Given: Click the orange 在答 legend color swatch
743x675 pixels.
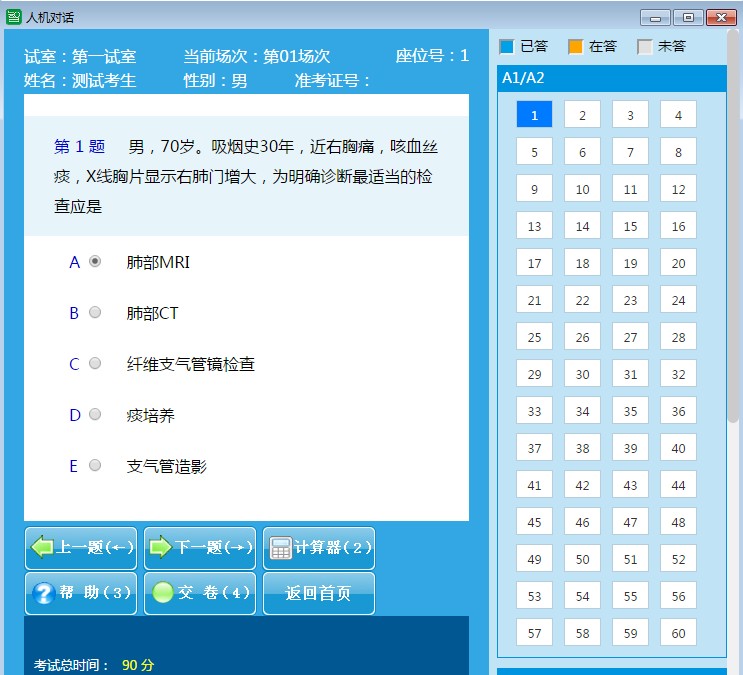Looking at the screenshot, I should [575, 46].
